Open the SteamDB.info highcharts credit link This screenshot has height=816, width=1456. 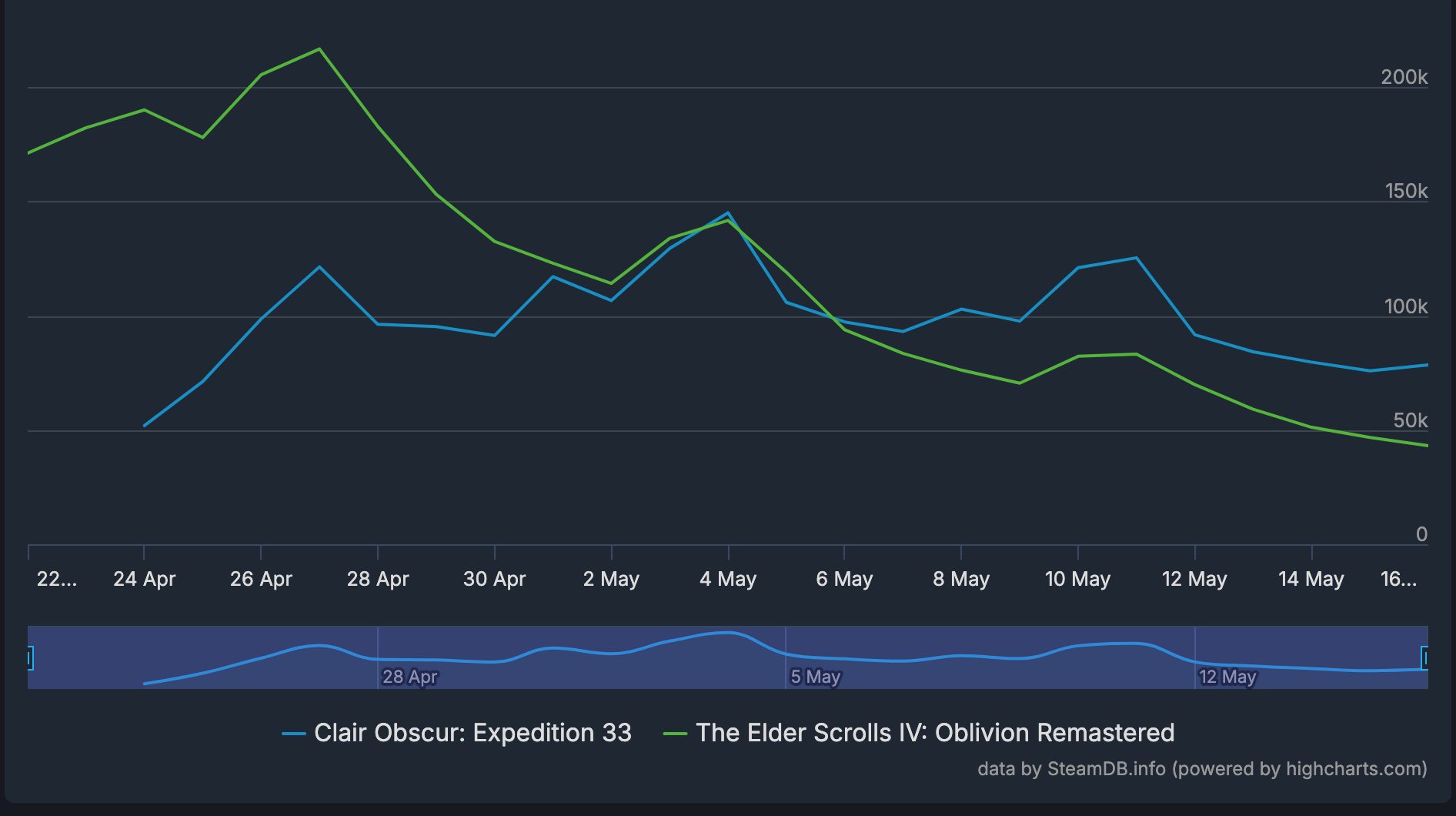(1202, 769)
